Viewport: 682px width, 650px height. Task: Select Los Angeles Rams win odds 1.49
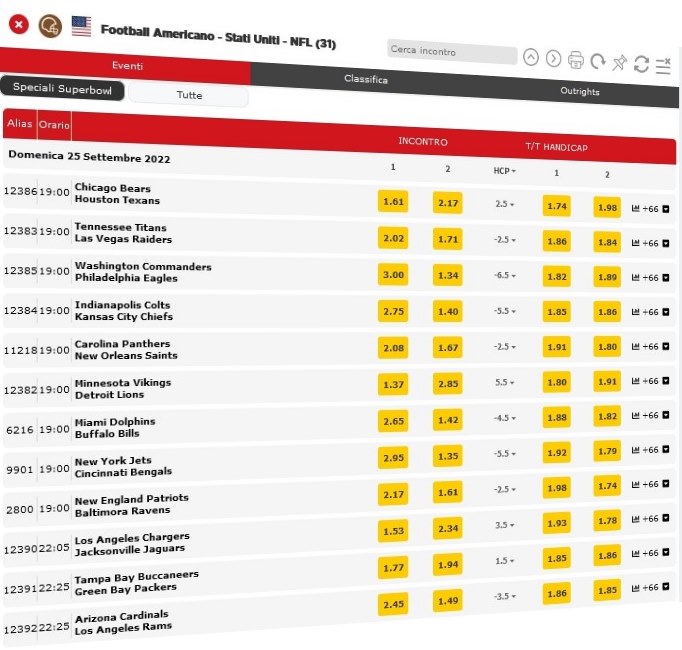pyautogui.click(x=448, y=601)
